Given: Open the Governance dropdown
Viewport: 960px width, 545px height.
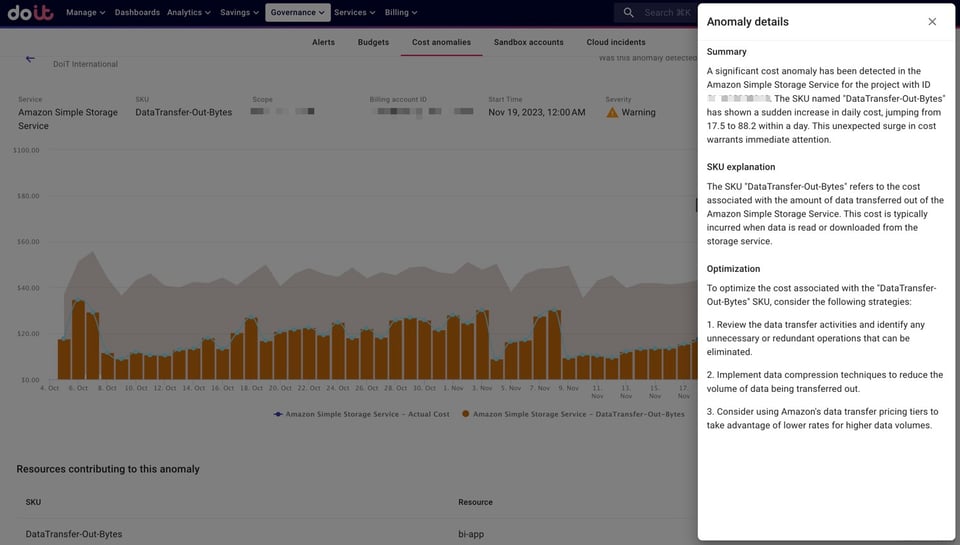Looking at the screenshot, I should click(298, 12).
